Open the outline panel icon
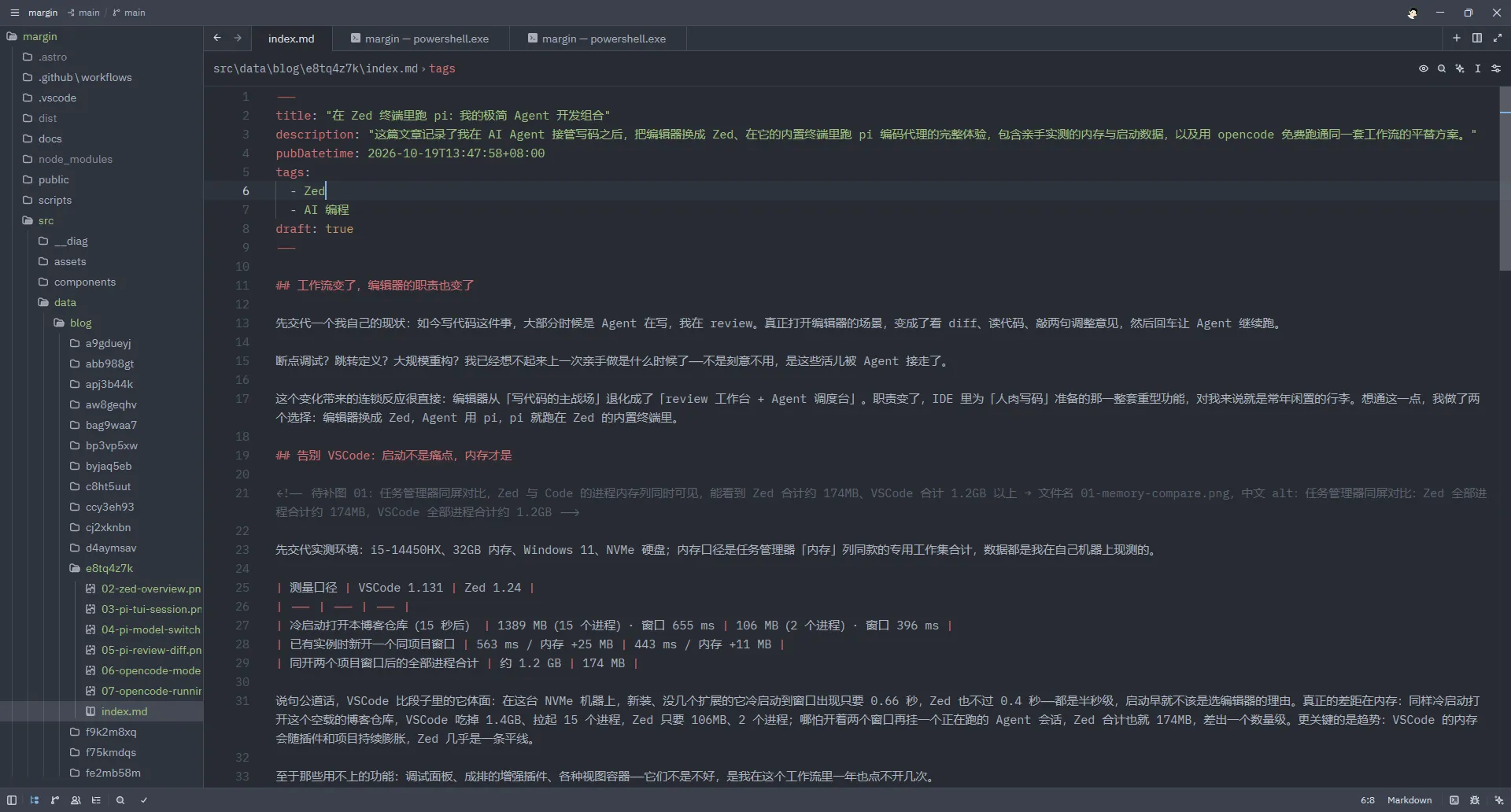This screenshot has height=812, width=1511. pos(96,800)
